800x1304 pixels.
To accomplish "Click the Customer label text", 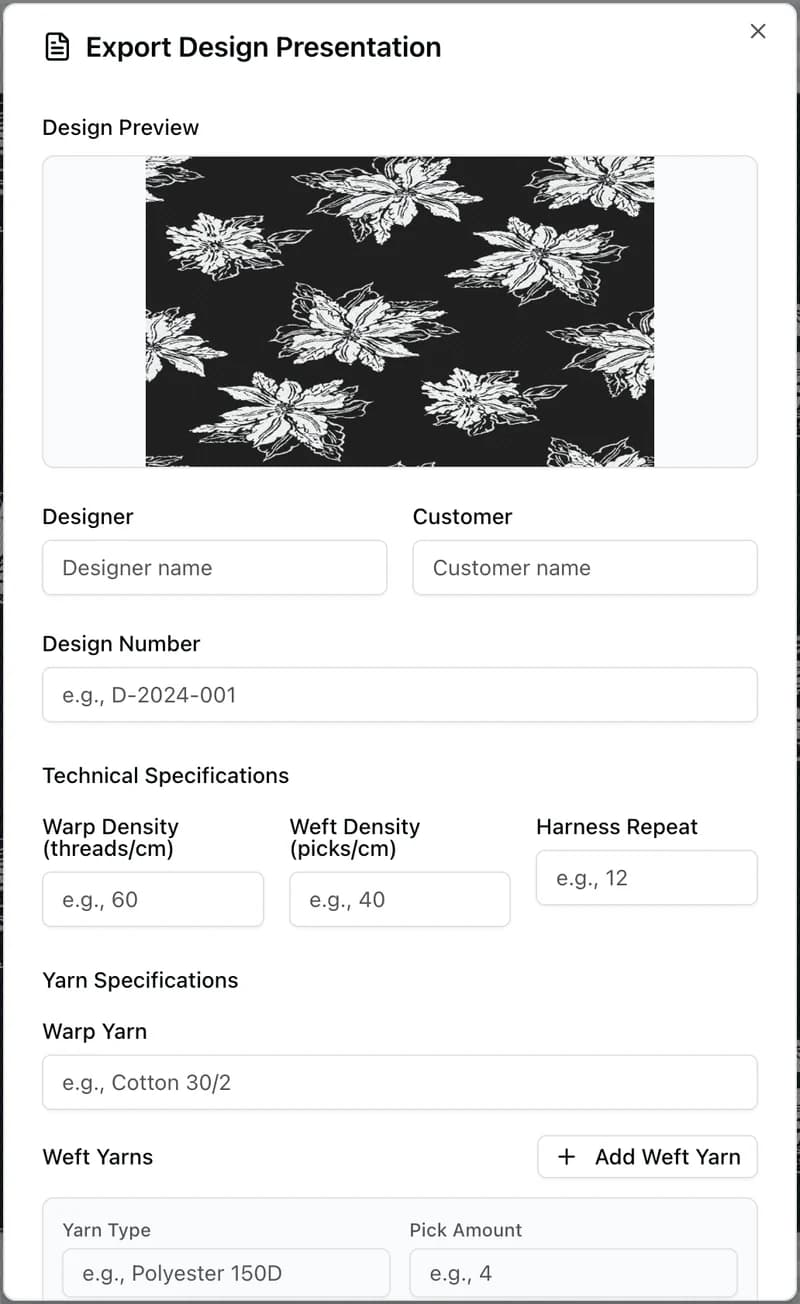I will [x=462, y=517].
